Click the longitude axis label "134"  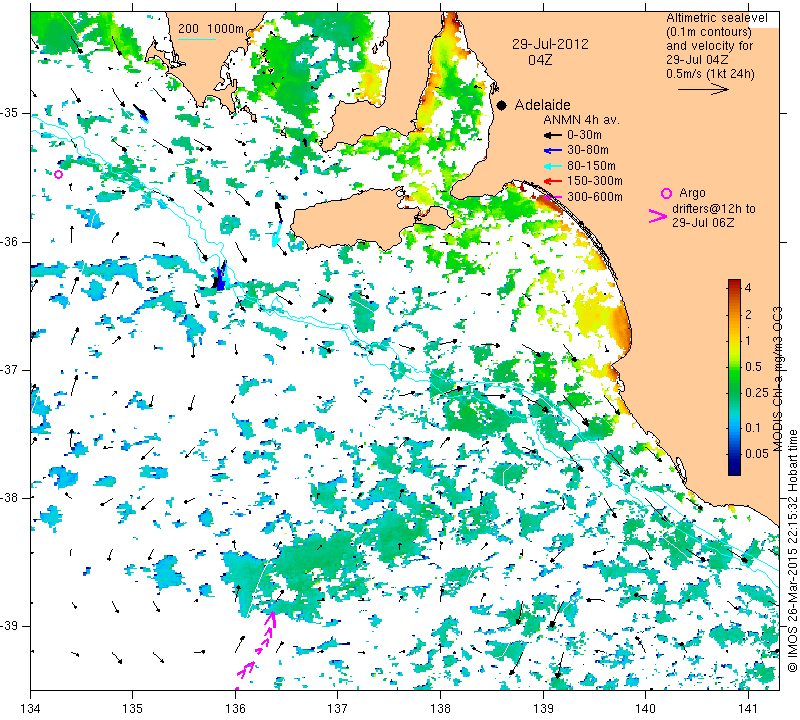31,709
